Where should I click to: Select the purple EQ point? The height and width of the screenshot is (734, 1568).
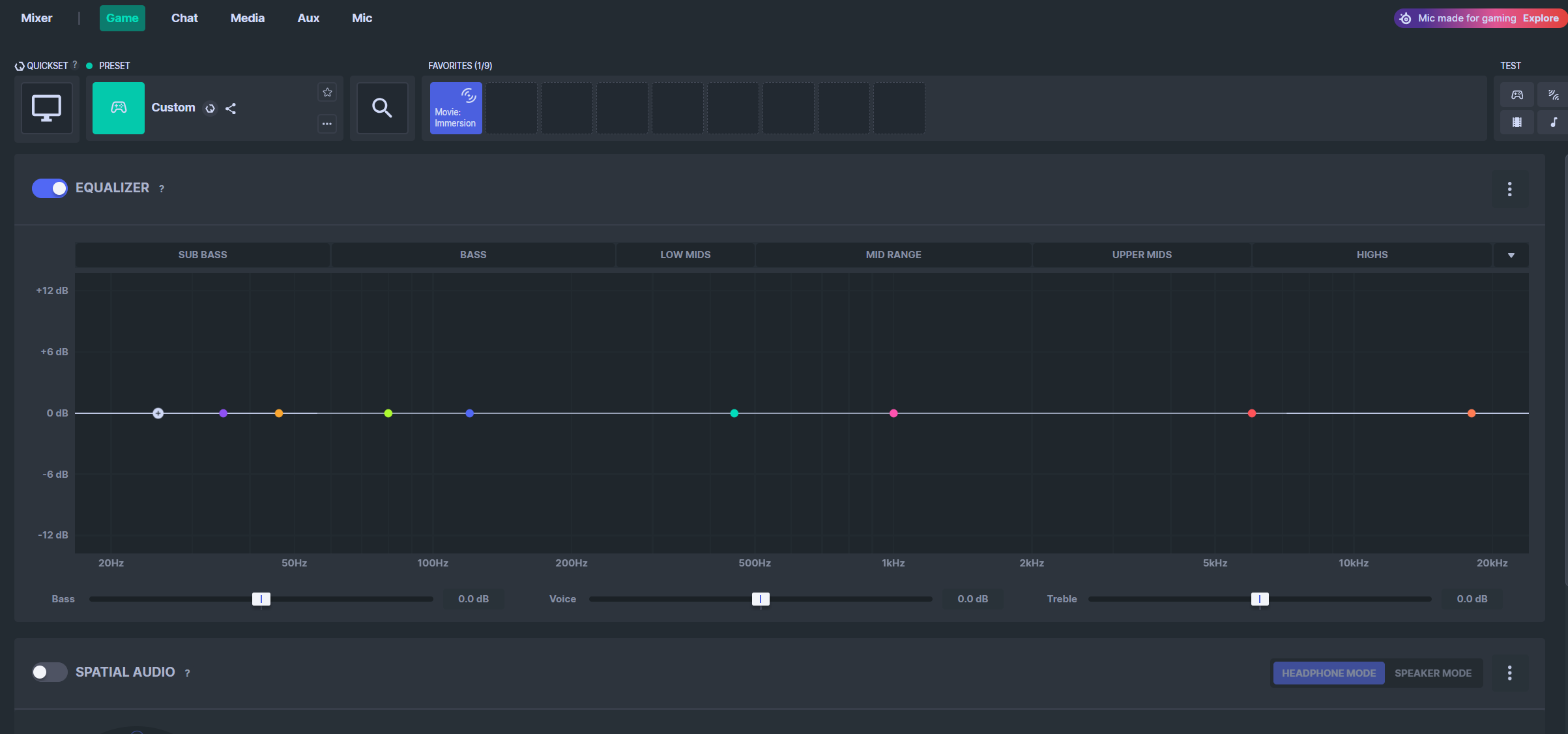point(224,413)
